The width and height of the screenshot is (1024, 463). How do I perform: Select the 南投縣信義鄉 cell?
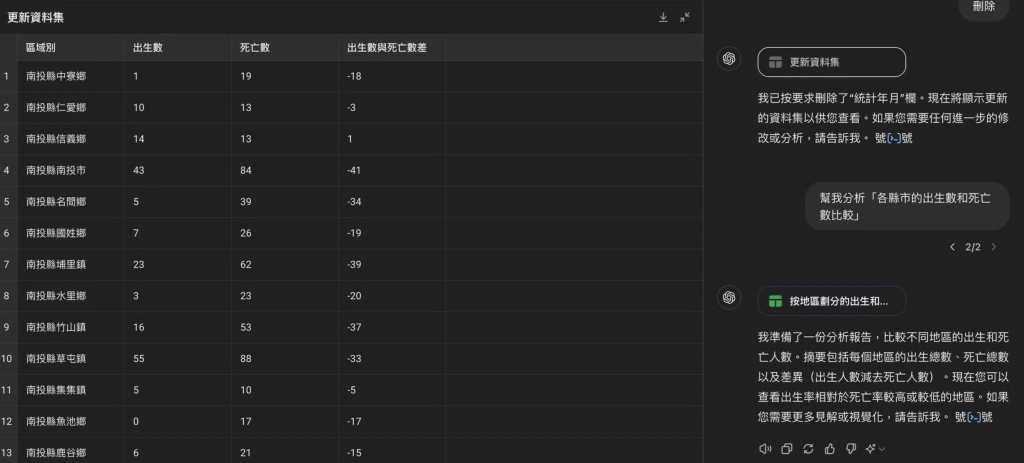(71, 139)
